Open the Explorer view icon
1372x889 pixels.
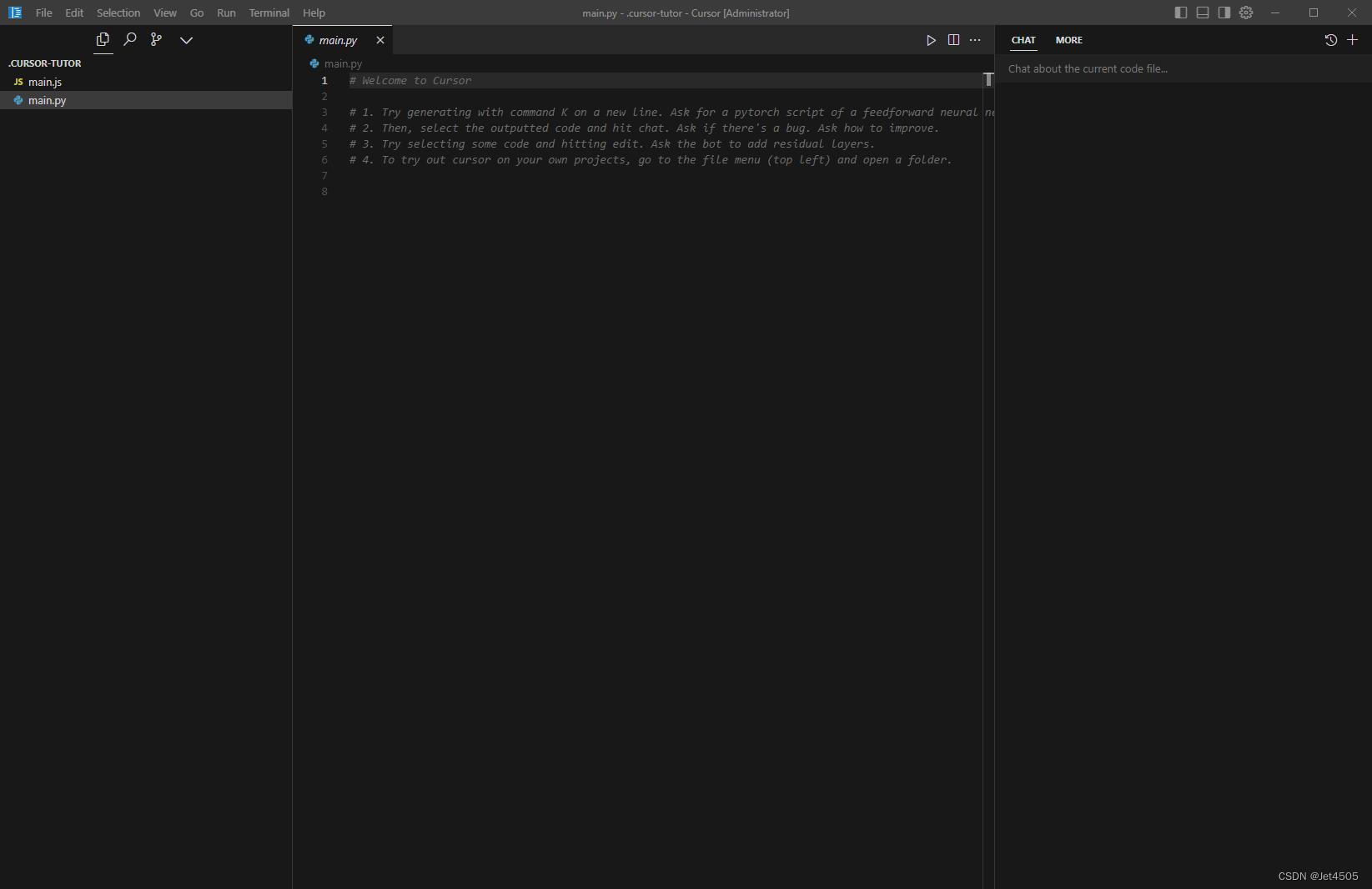103,39
